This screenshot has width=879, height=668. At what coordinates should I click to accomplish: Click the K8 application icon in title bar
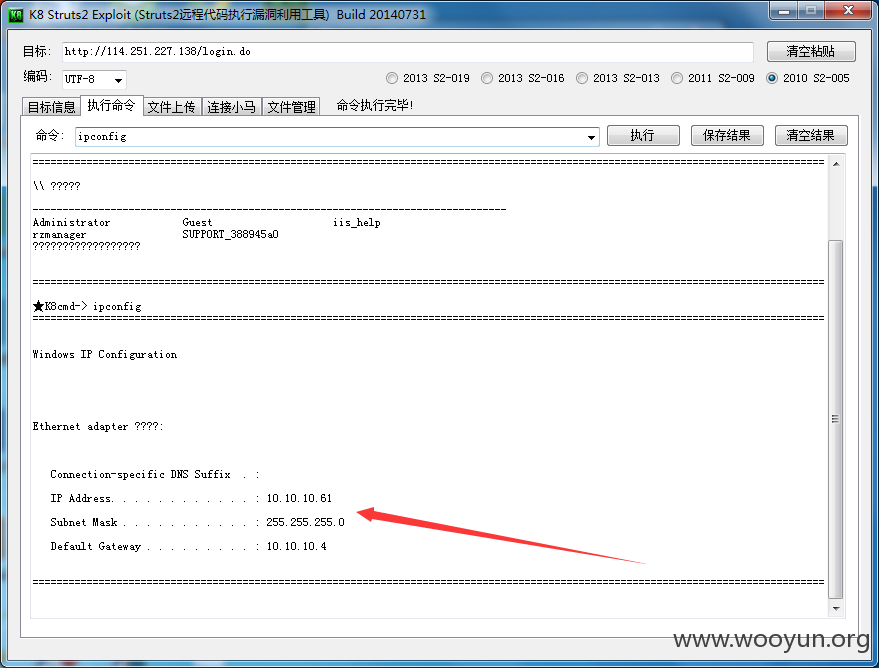[16, 14]
